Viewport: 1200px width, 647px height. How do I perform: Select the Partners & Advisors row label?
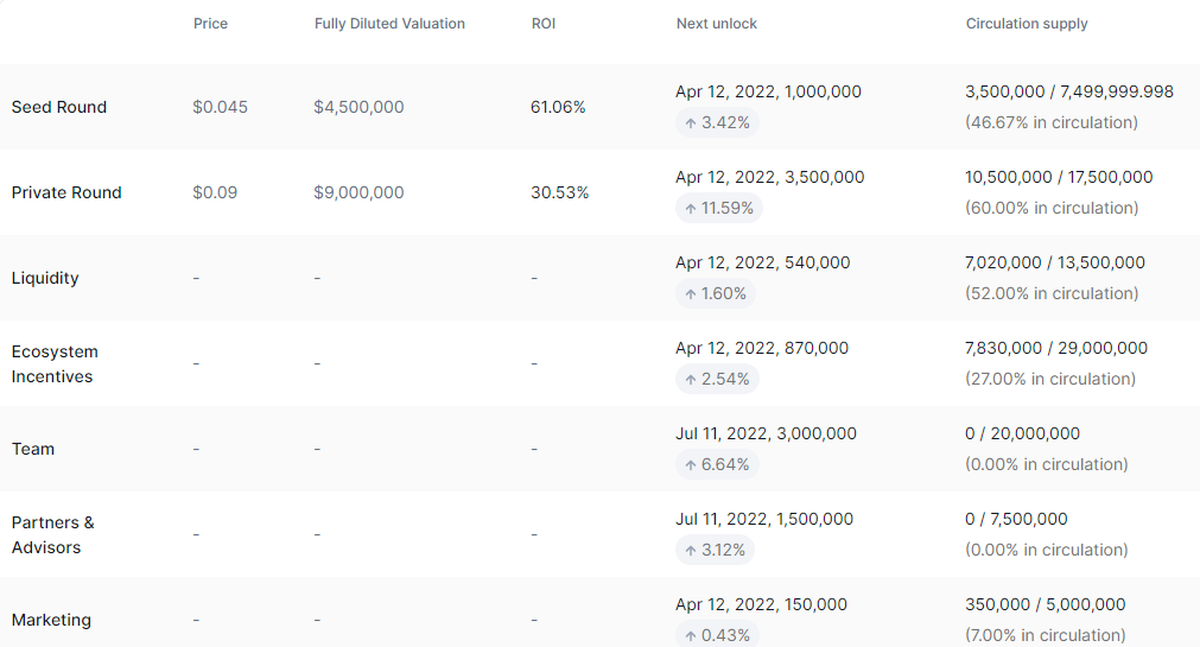[52, 535]
